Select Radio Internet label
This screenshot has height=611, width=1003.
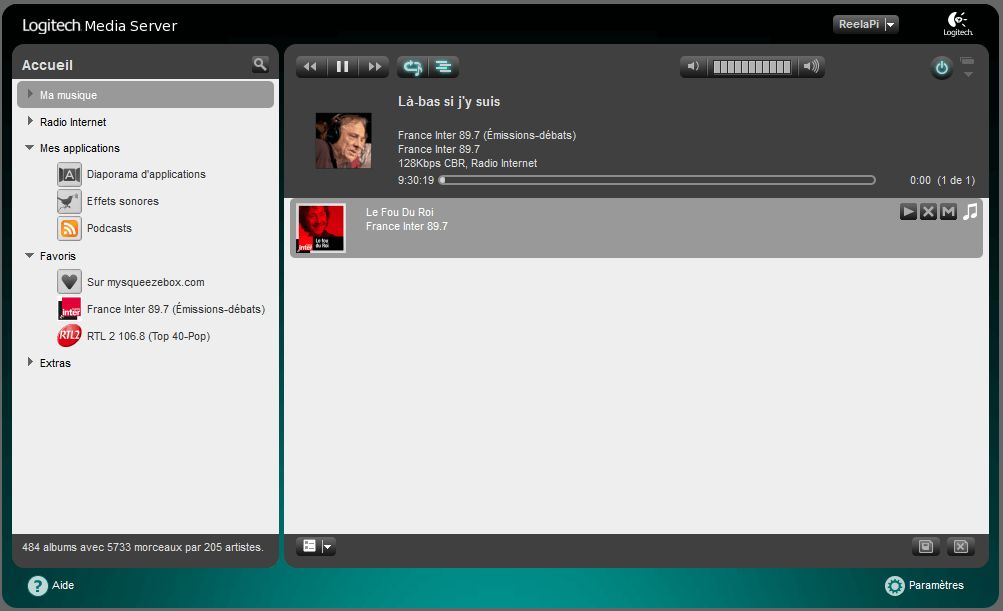[x=73, y=122]
